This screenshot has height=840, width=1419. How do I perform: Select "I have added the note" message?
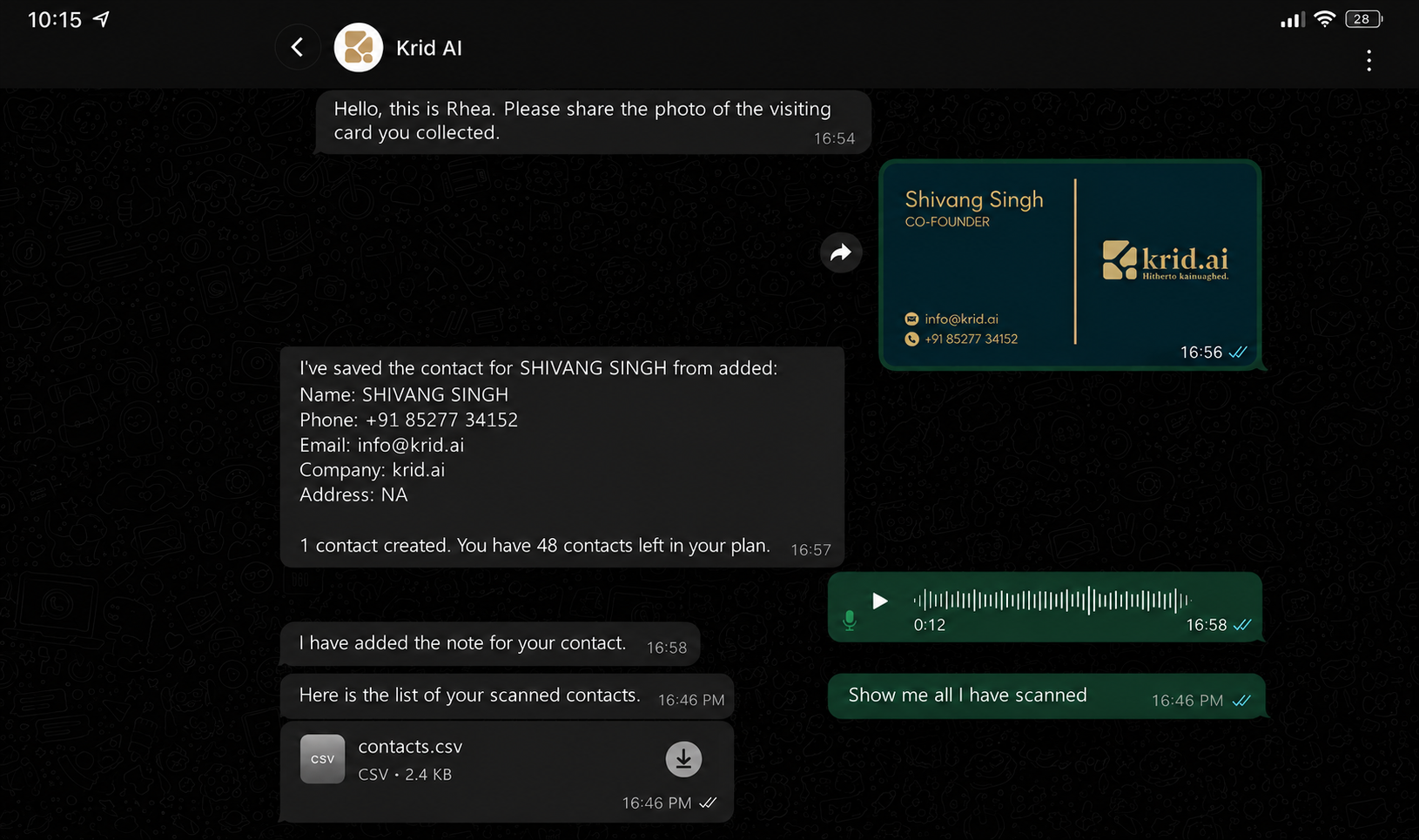[x=490, y=644]
